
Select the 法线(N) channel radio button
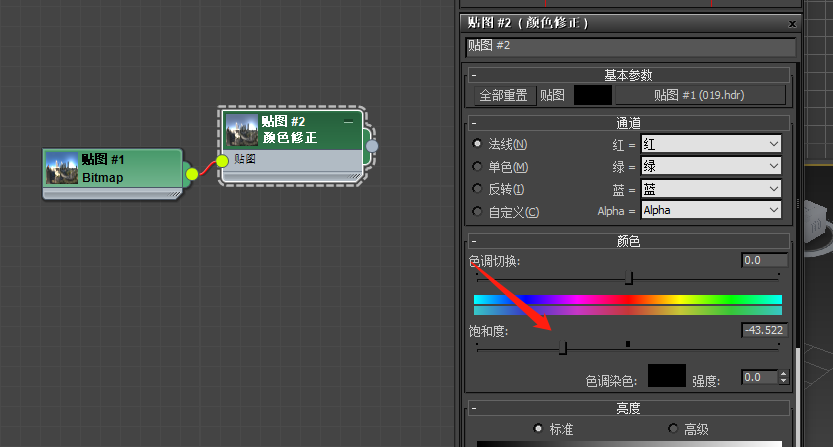pyautogui.click(x=478, y=144)
